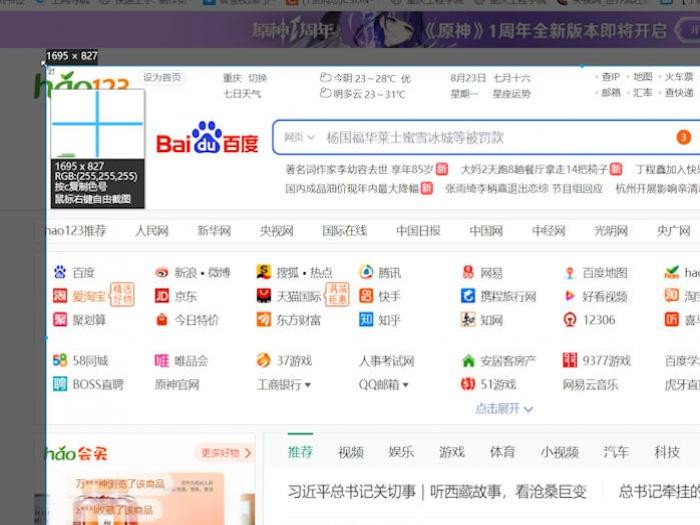The height and width of the screenshot is (525, 700).
Task: Open the 央视网 link
Action: click(277, 231)
